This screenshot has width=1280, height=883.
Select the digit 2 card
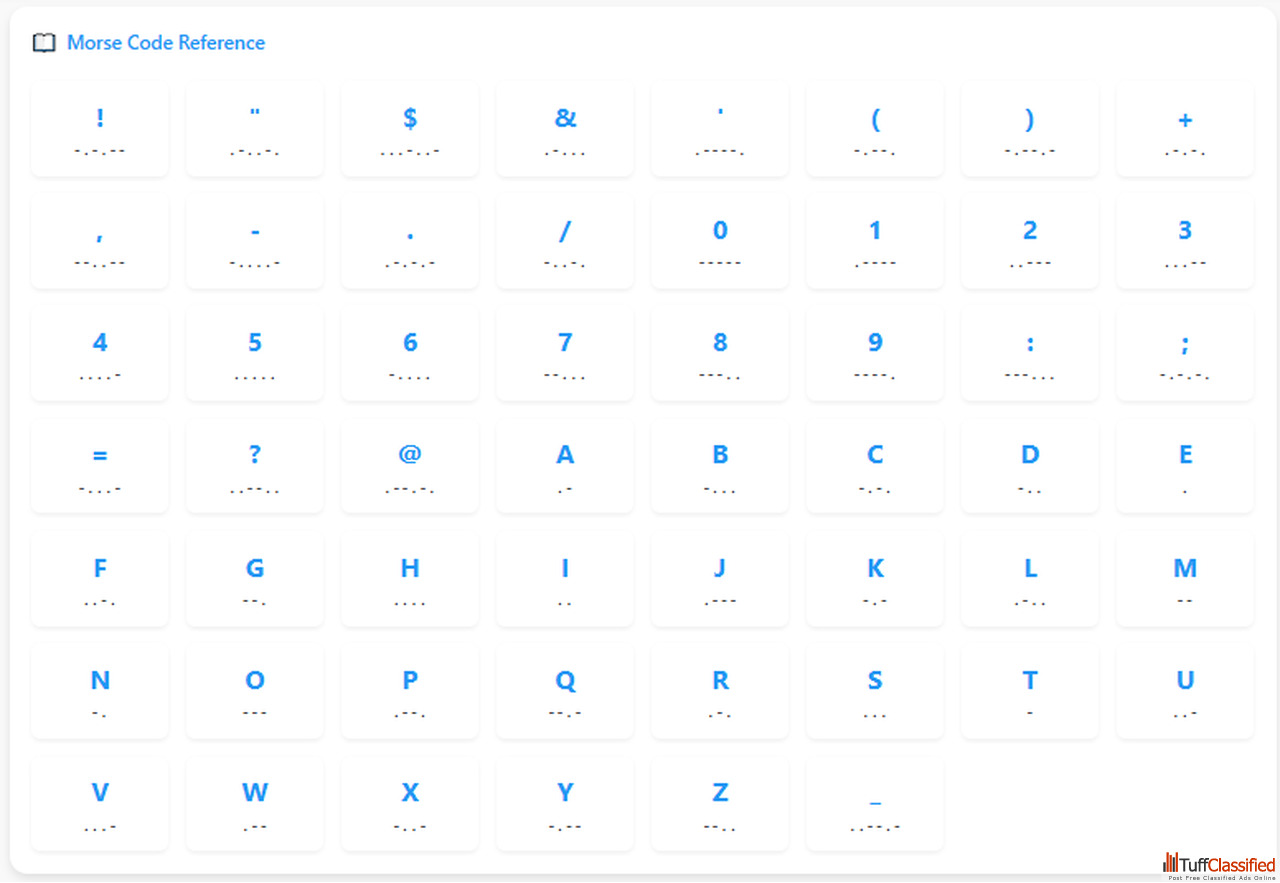tap(1030, 242)
